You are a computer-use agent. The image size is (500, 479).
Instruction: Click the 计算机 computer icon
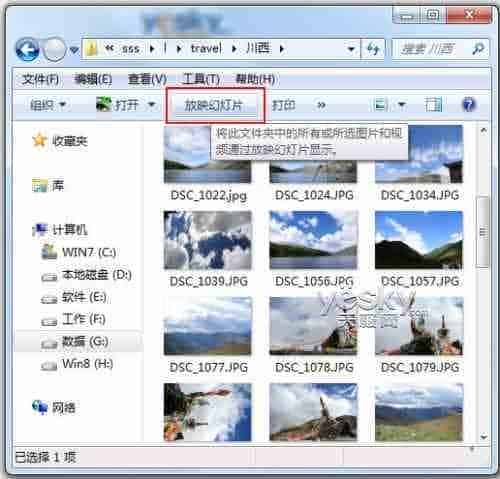coord(40,229)
